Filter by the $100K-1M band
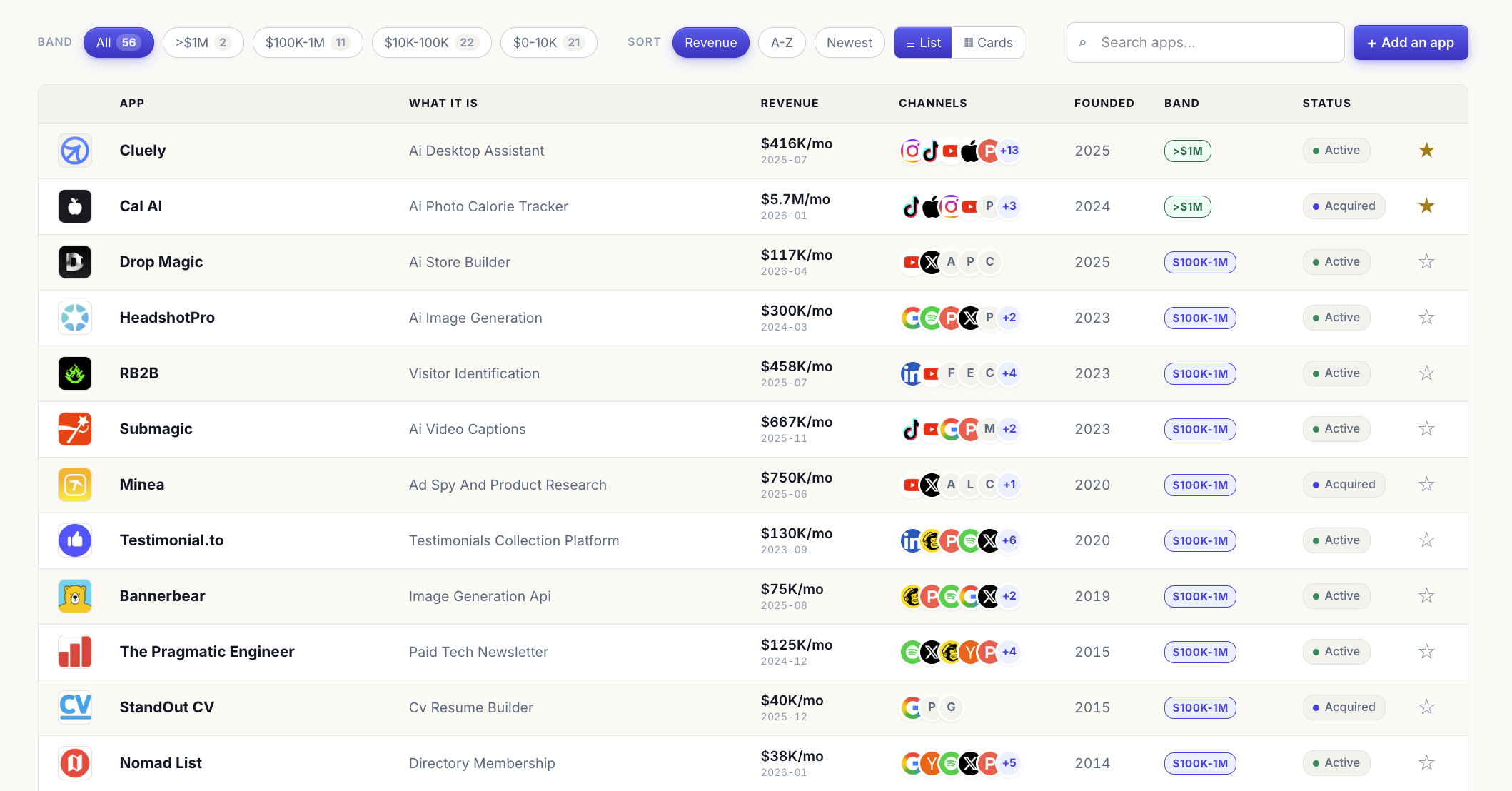Image resolution: width=1512 pixels, height=791 pixels. click(307, 43)
